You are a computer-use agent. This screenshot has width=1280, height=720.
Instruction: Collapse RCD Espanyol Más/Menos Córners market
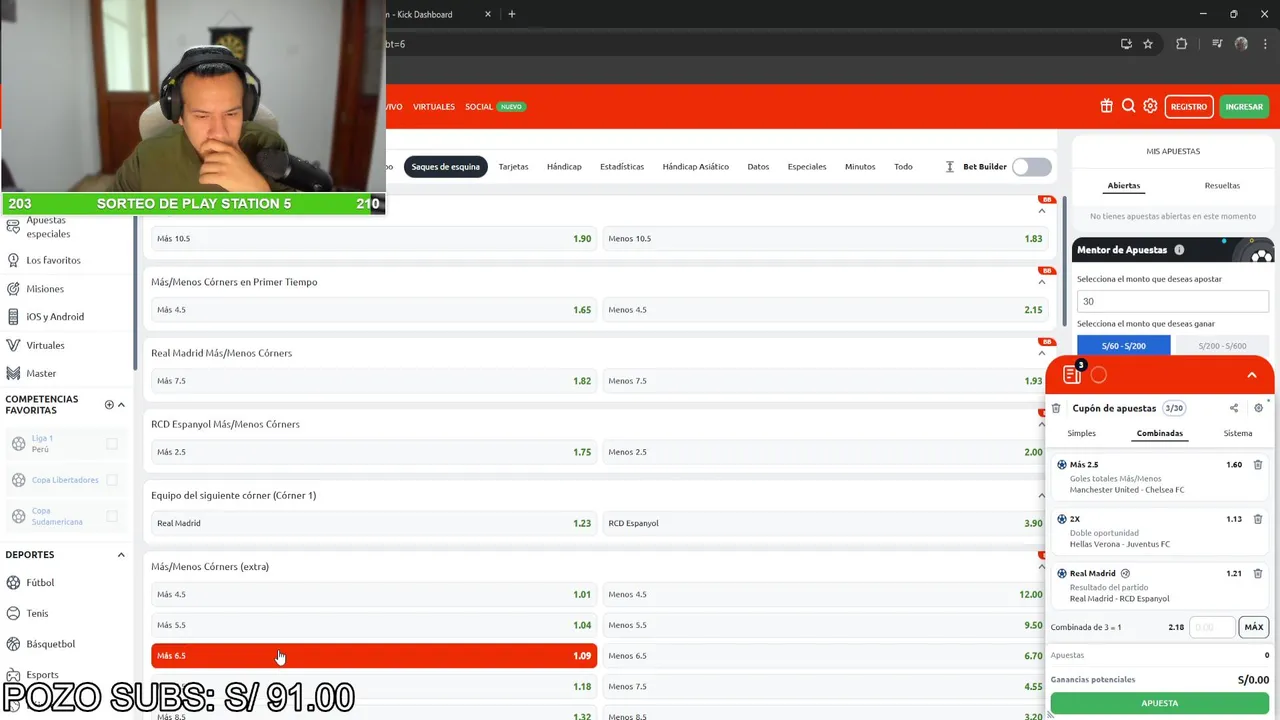pos(1042,424)
